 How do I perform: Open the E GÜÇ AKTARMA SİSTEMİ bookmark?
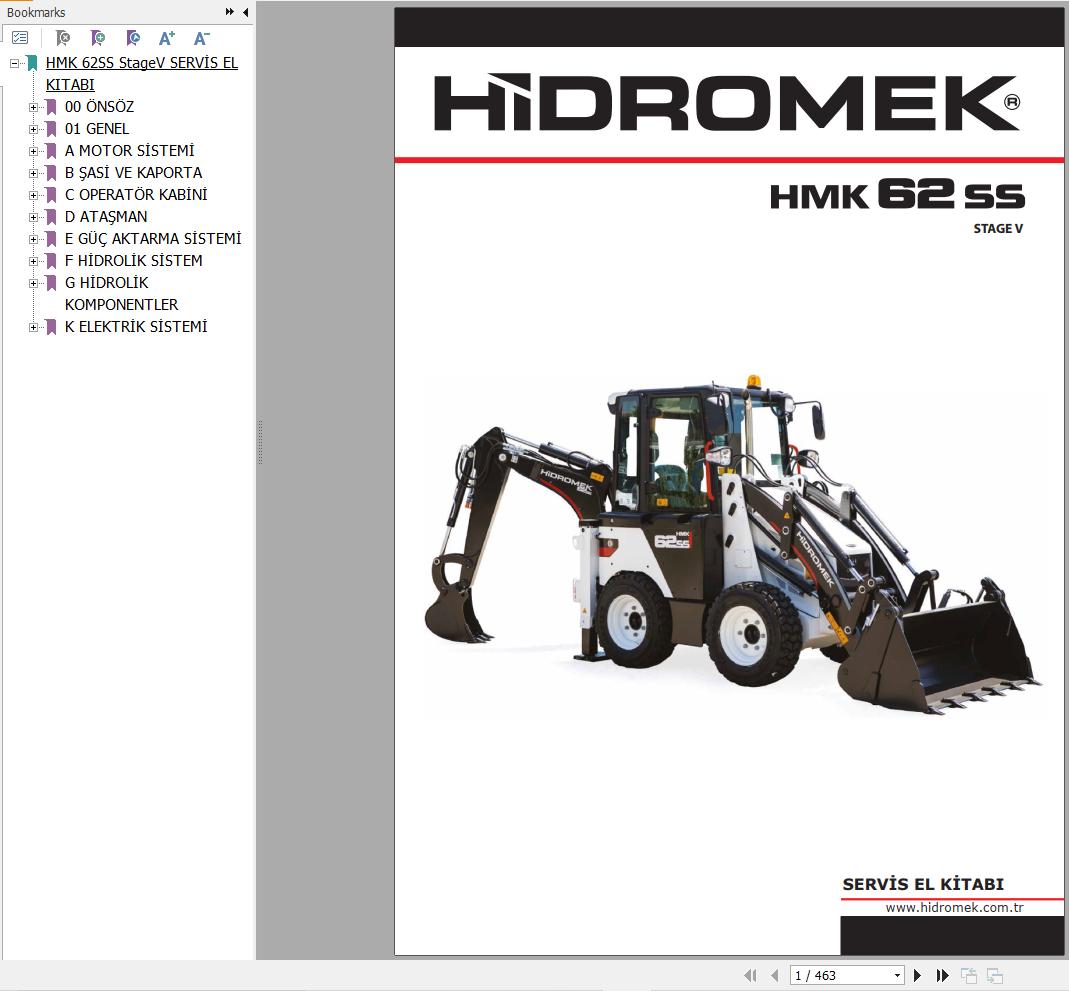click(153, 239)
